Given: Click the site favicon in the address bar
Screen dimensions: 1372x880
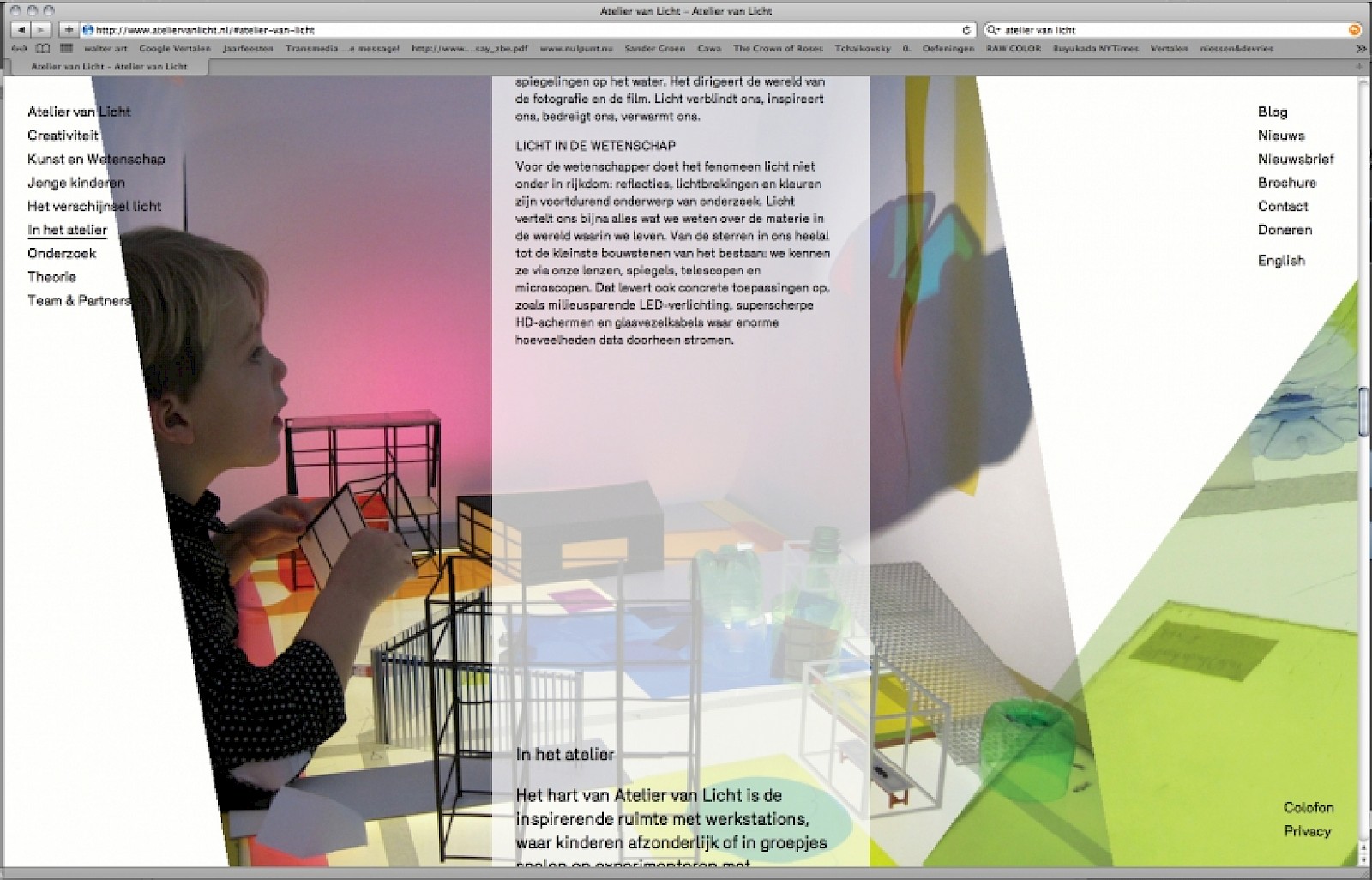Looking at the screenshot, I should (x=87, y=30).
